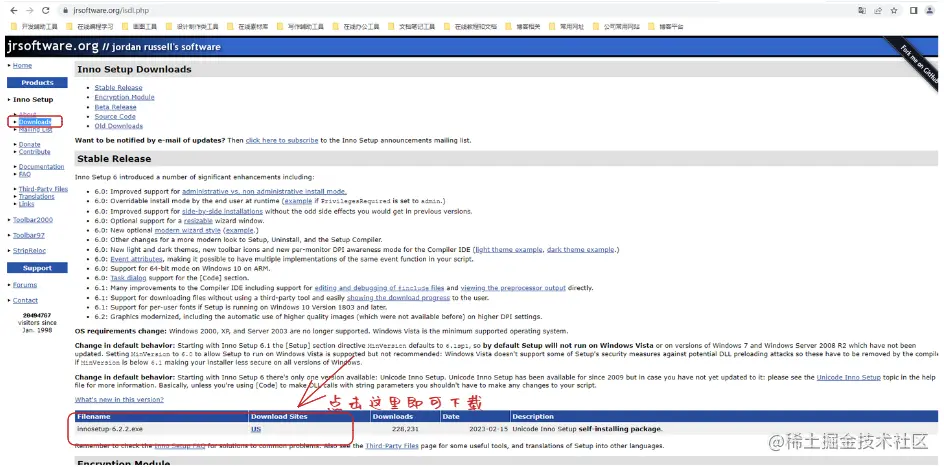Viewport: 944px width, 467px height.
Task: Open the 写作辅助工具 bookmark folder
Action: click(300, 26)
